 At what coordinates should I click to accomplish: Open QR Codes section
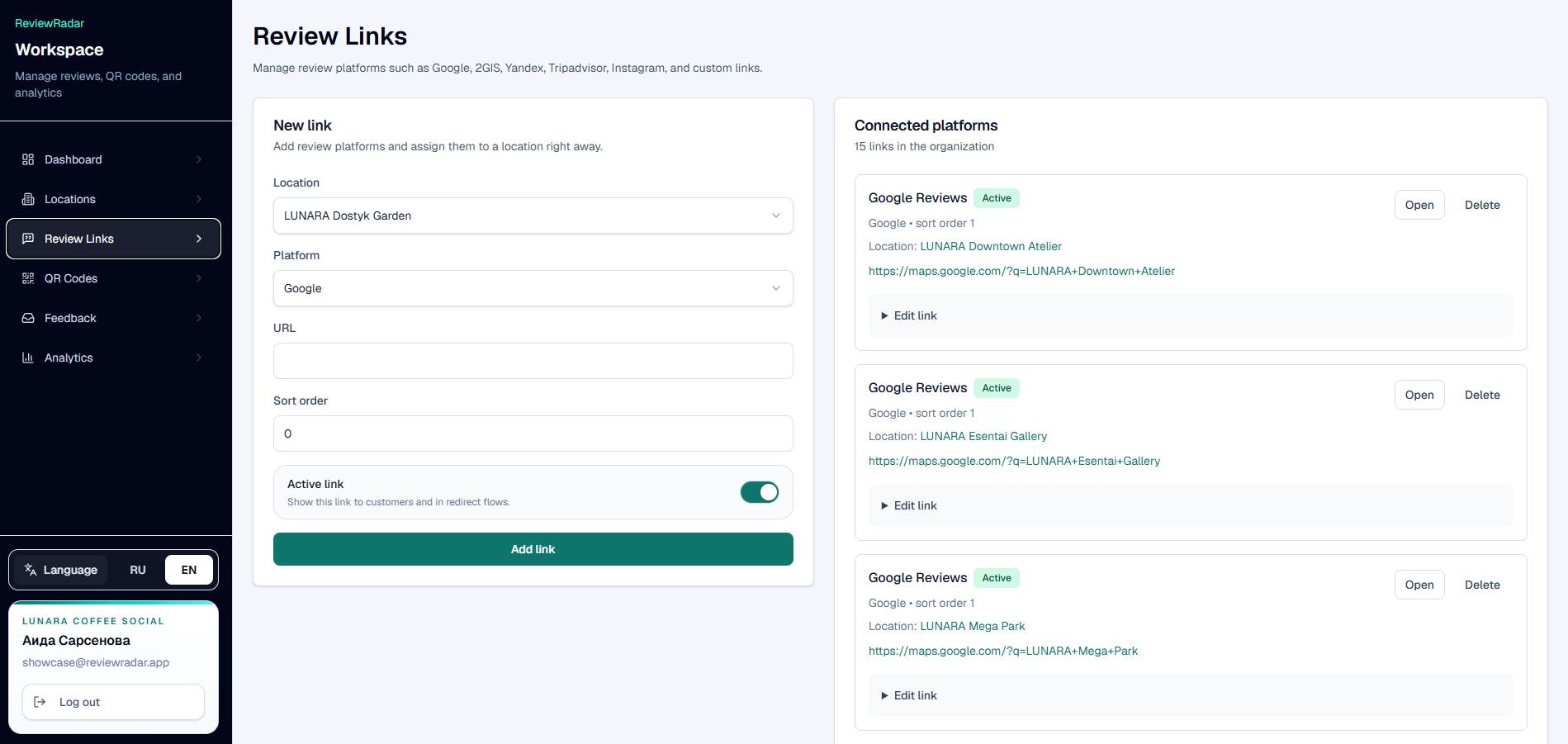coord(113,278)
